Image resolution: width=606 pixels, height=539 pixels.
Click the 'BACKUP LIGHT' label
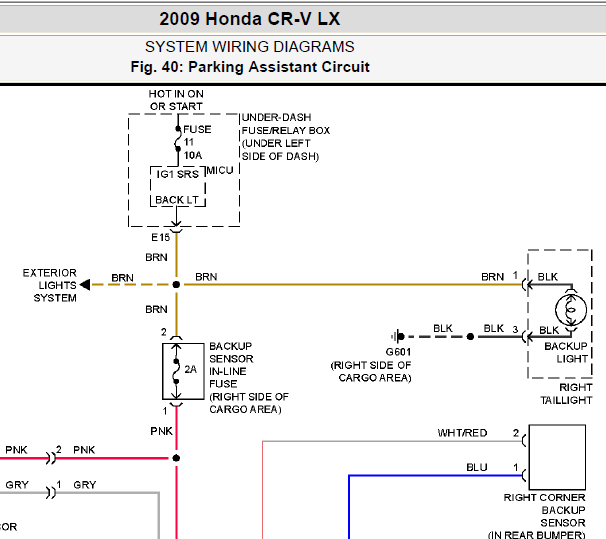point(566,352)
